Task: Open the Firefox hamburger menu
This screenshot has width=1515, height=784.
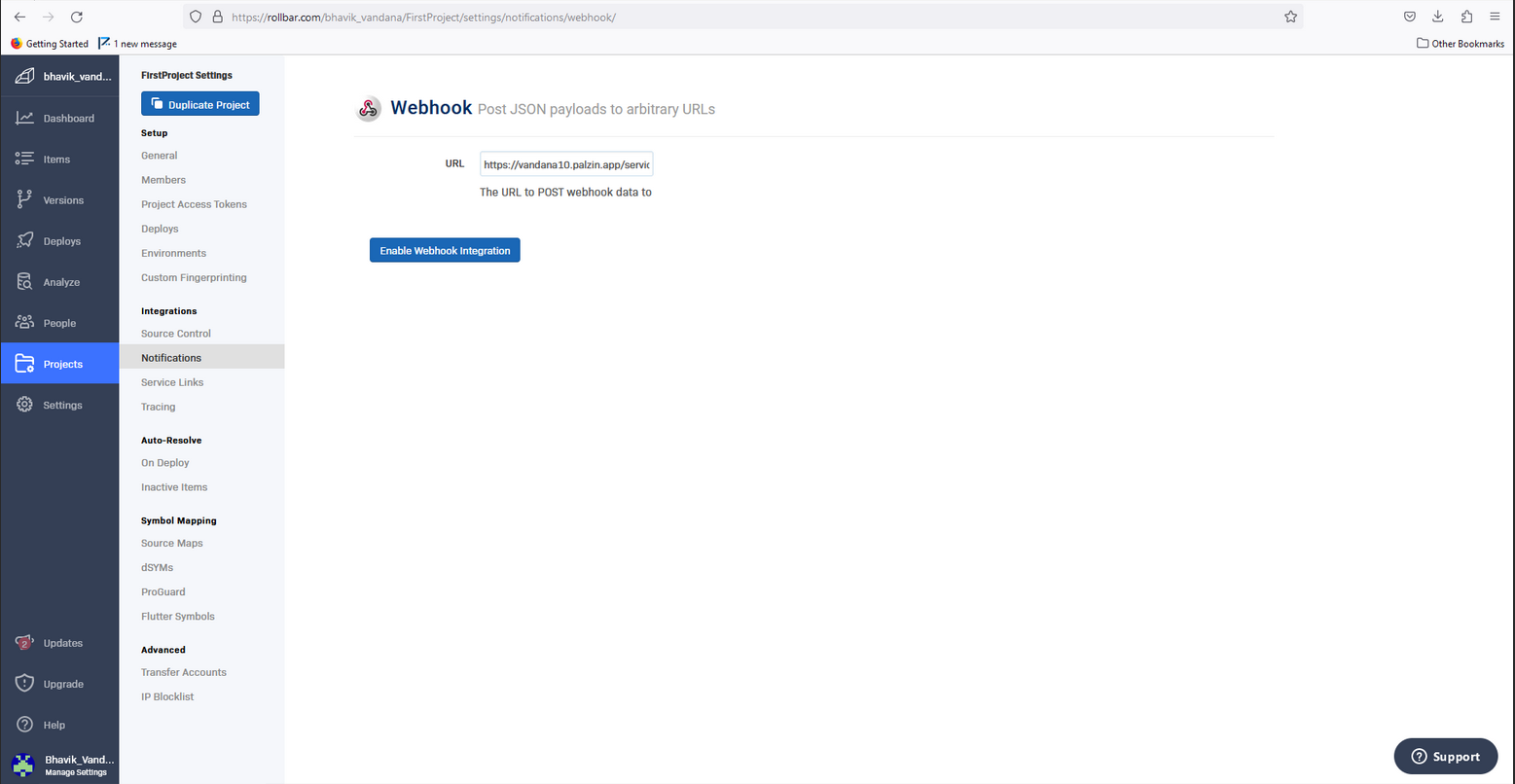Action: (1495, 17)
